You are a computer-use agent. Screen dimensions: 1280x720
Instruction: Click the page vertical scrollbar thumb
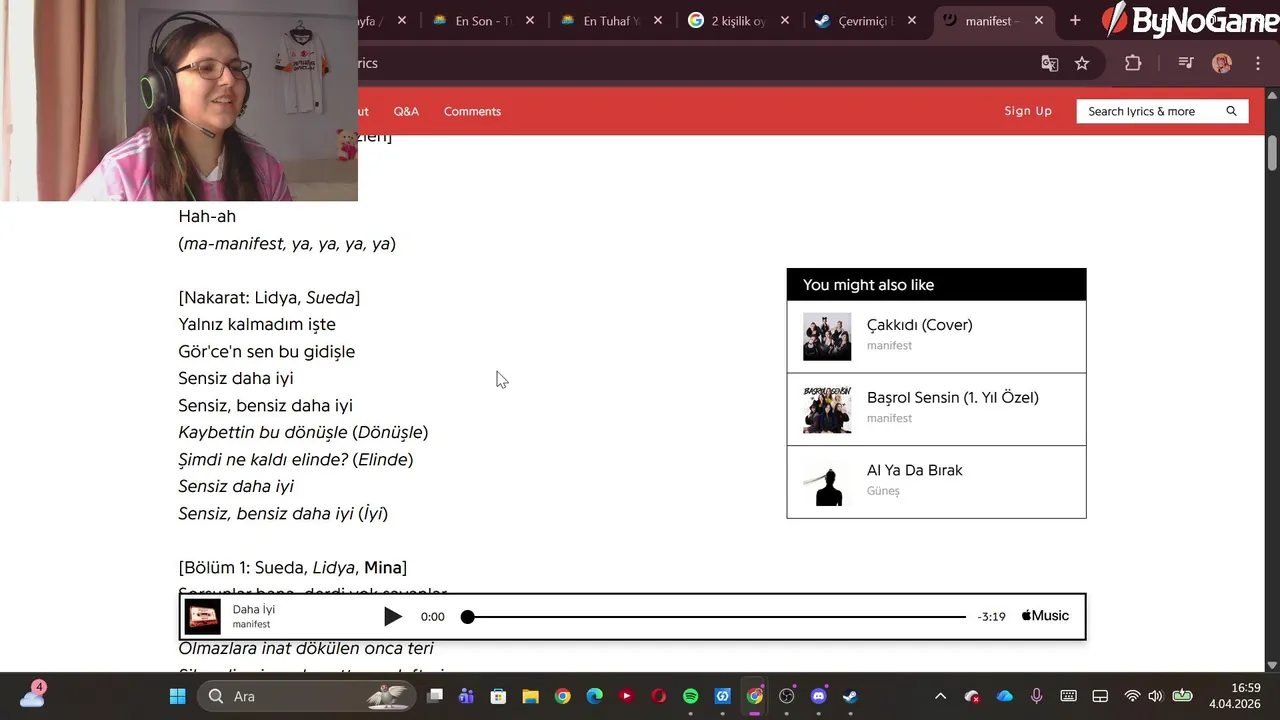coord(1272,153)
